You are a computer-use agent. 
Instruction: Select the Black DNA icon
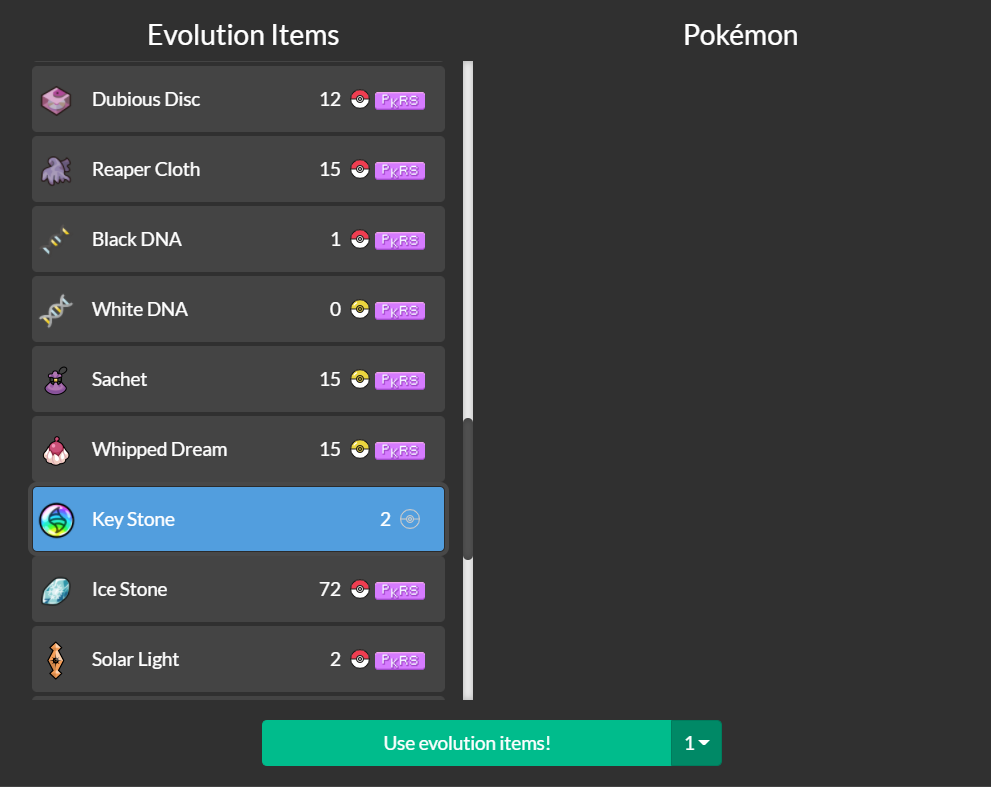pyautogui.click(x=57, y=239)
